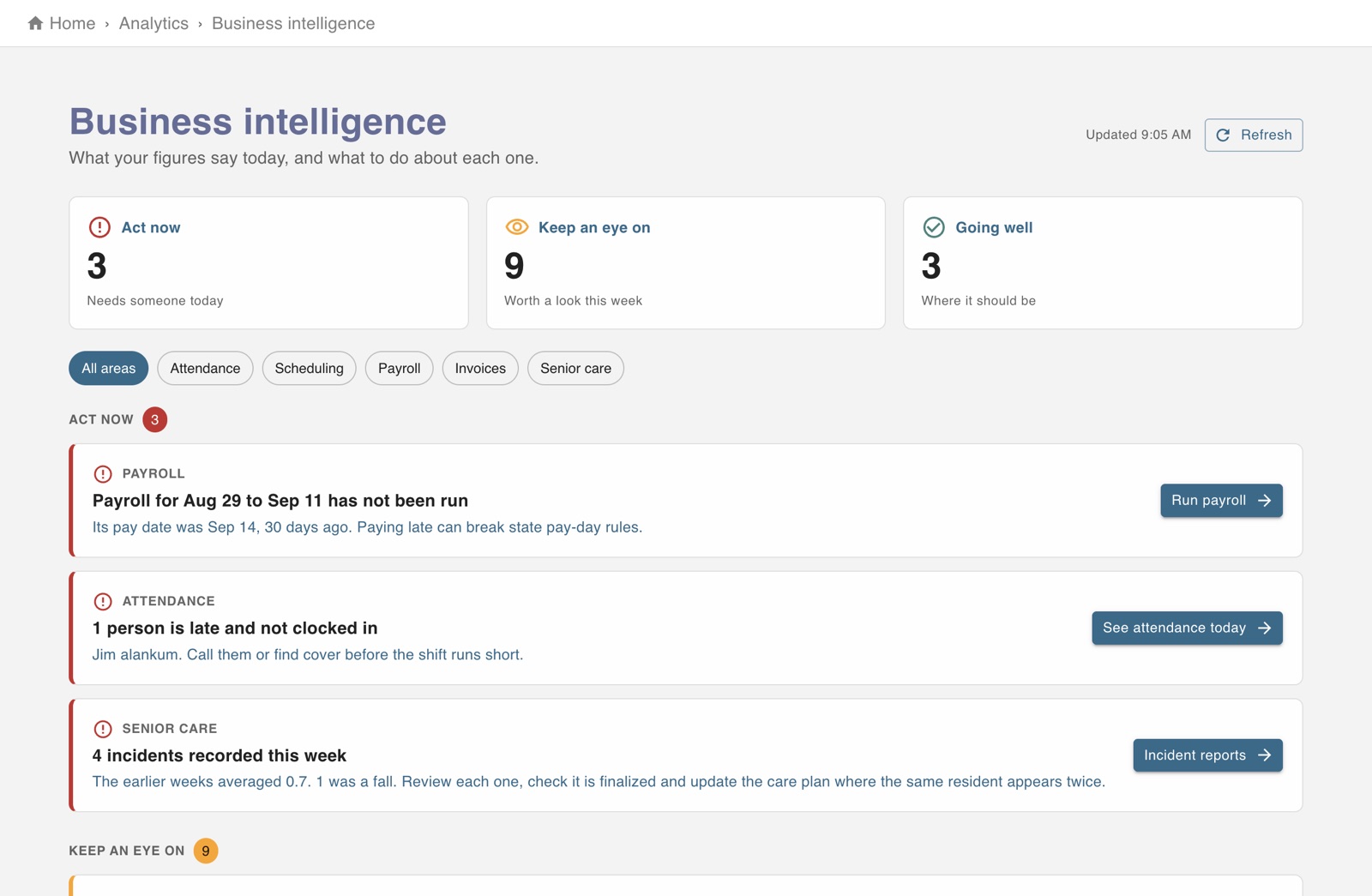
Task: Click the What your figures say subtitle
Action: click(304, 158)
